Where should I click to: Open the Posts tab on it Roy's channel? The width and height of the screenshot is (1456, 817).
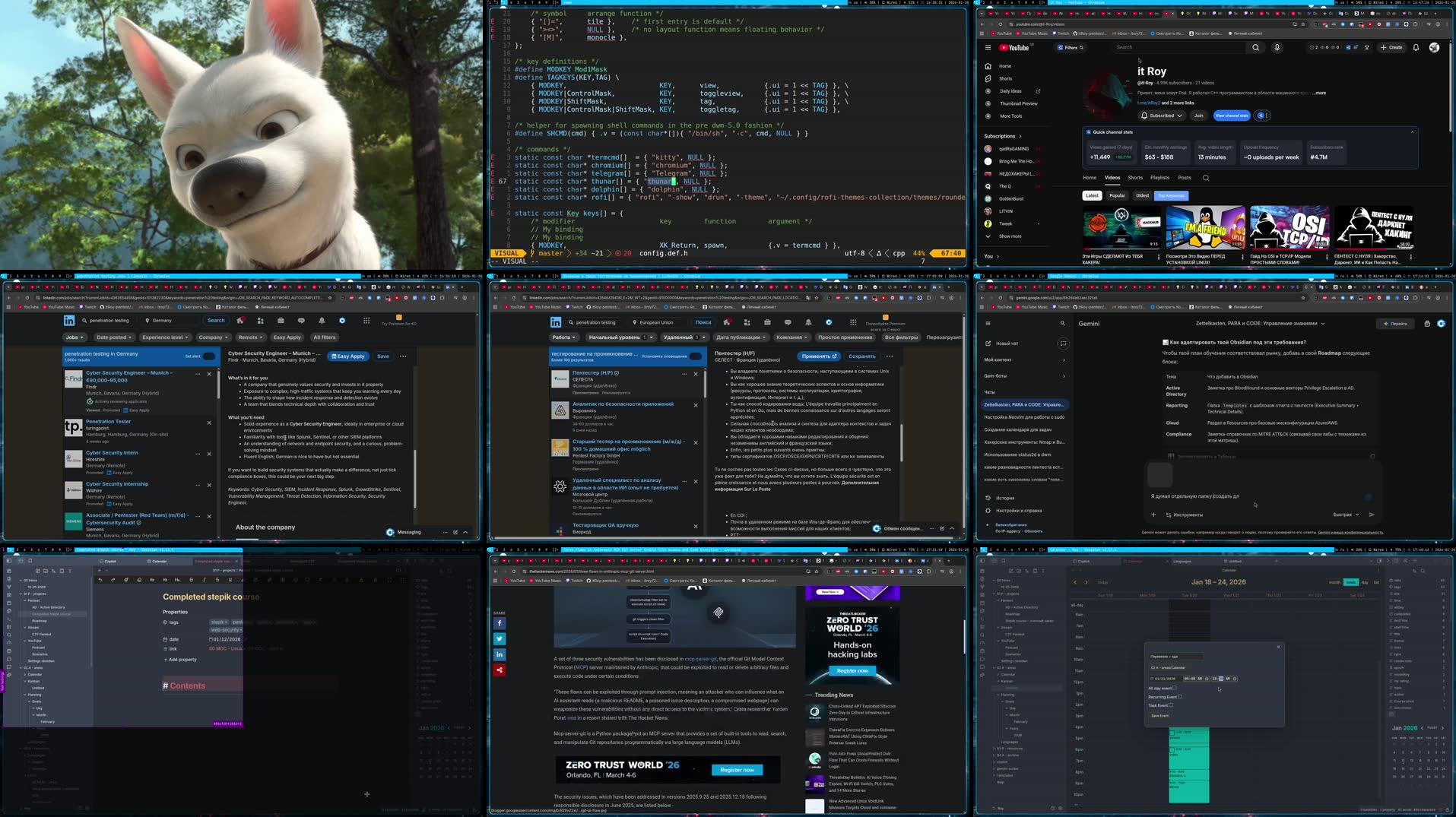[x=1184, y=177]
